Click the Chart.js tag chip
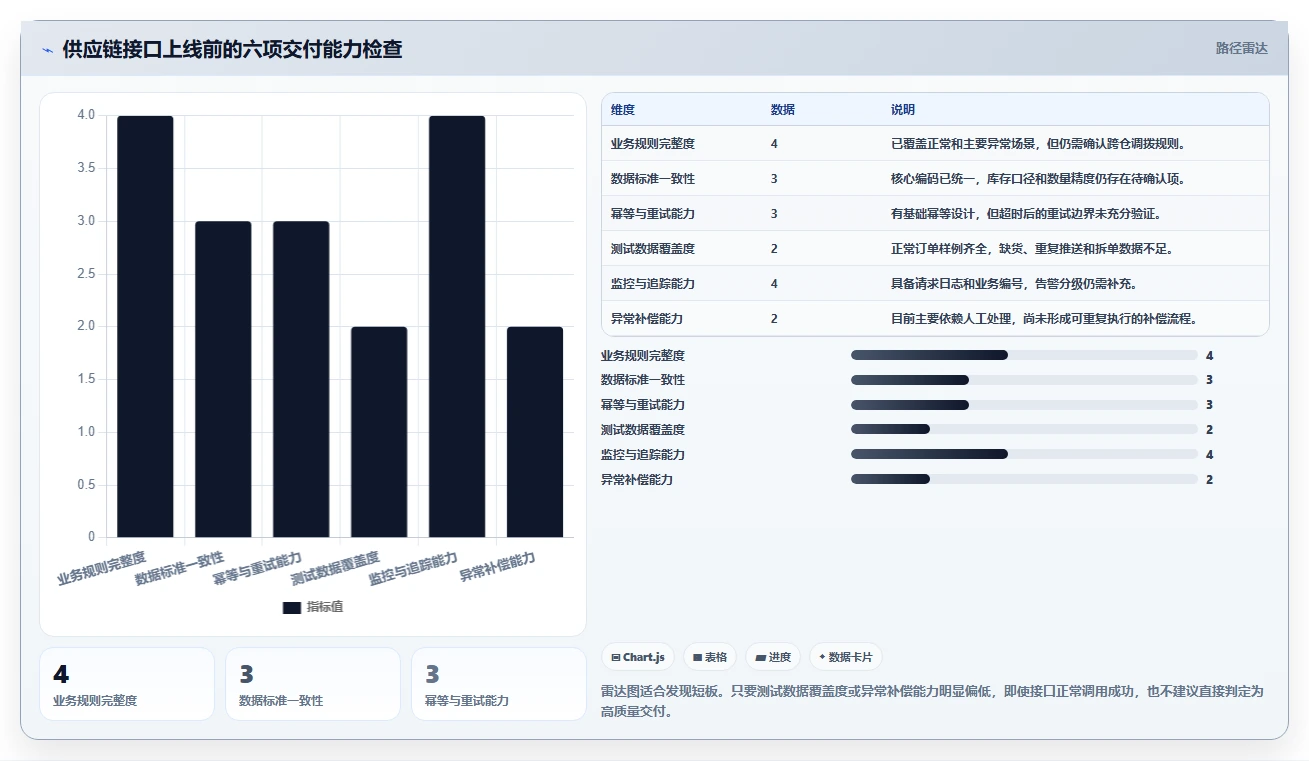Screen dimensions: 1309x761 (638, 657)
